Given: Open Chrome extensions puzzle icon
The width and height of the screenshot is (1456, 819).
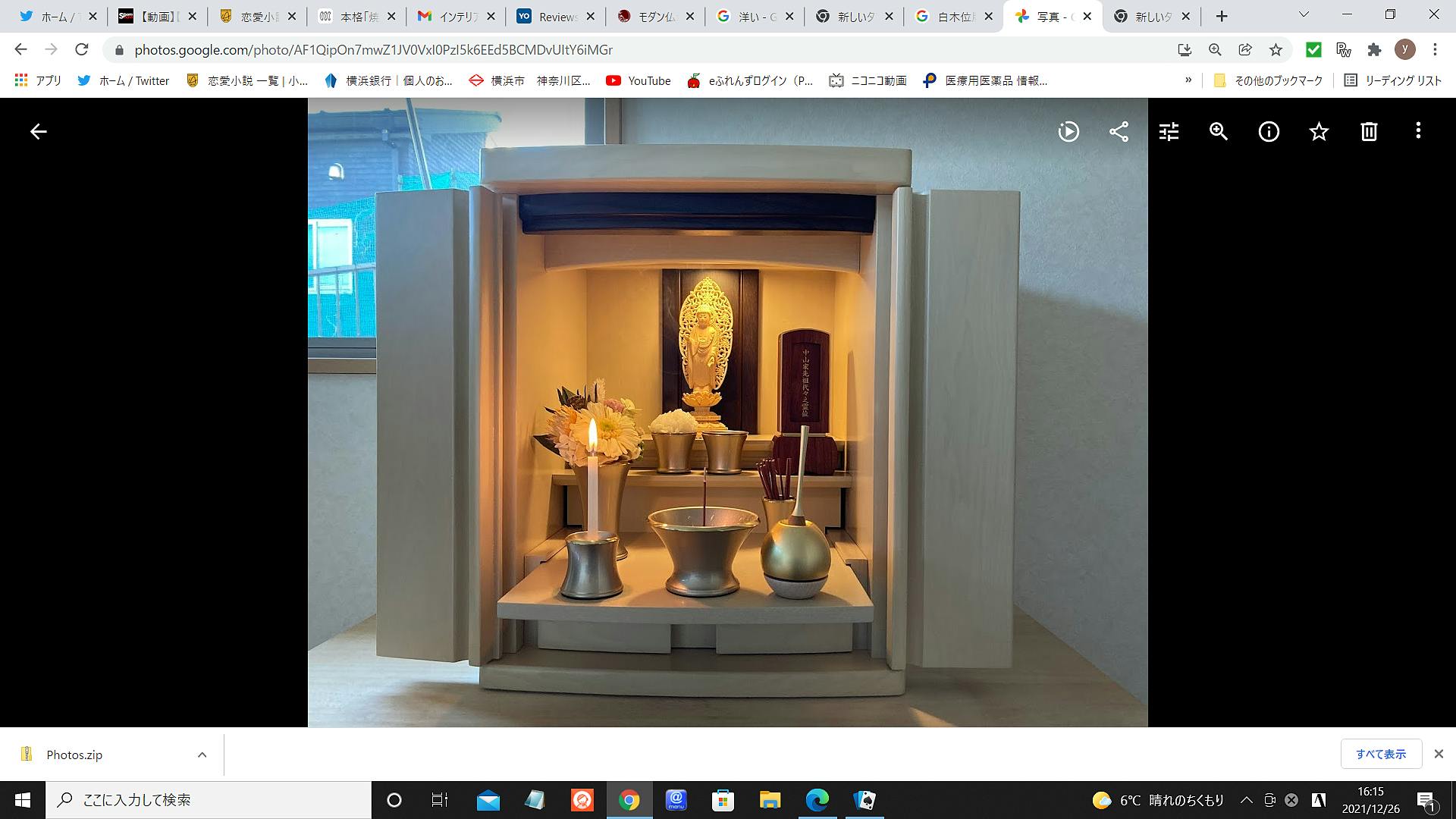Looking at the screenshot, I should 1374,49.
